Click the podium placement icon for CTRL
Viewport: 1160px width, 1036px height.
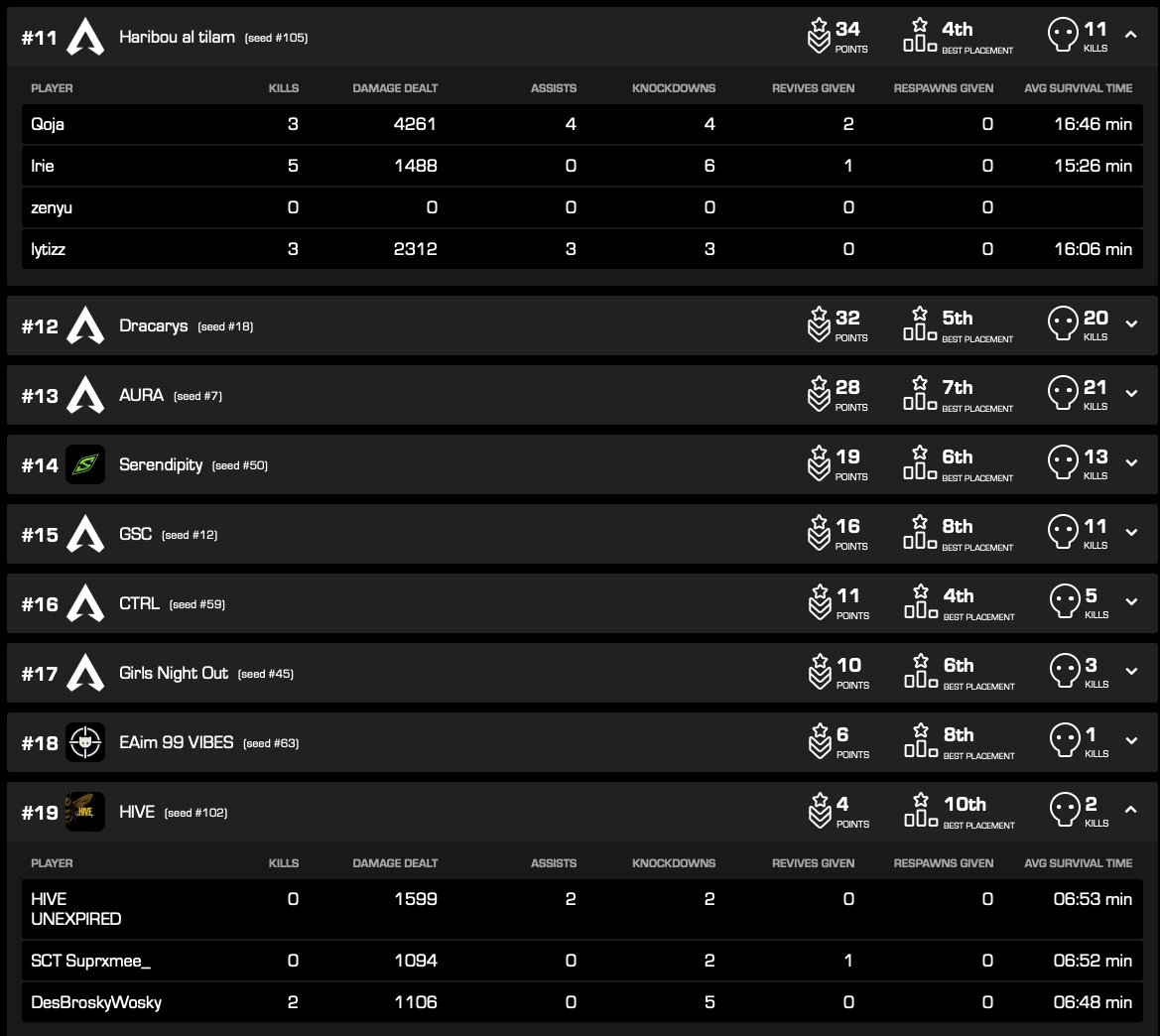tap(921, 601)
